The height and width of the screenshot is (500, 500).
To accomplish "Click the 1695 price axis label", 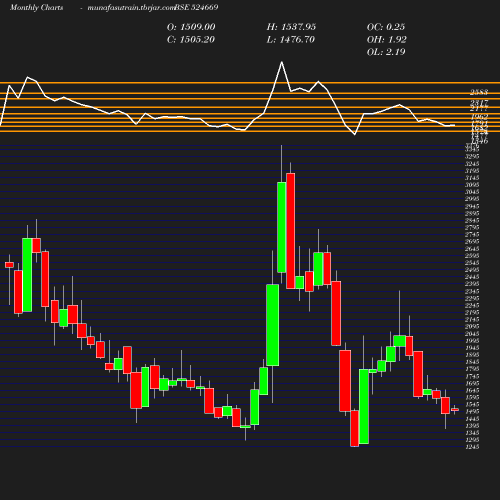I will point(472,383).
